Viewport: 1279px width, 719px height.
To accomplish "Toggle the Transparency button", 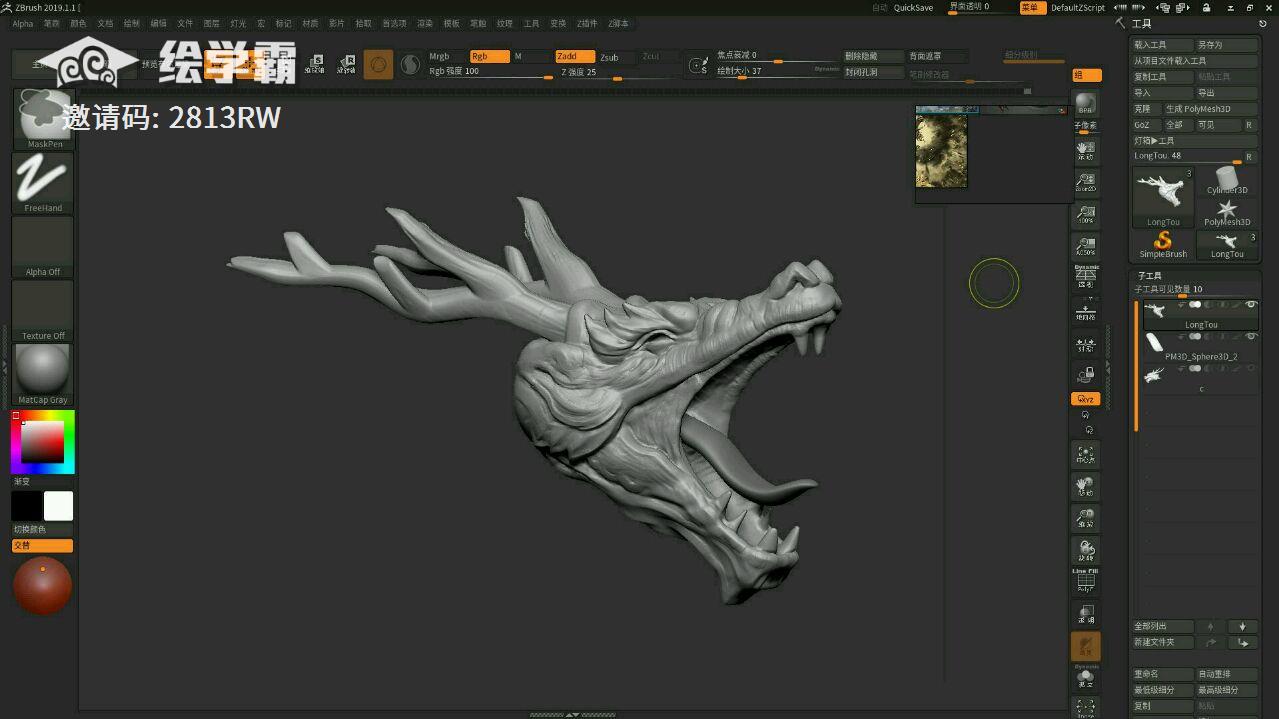I will [x=1086, y=615].
